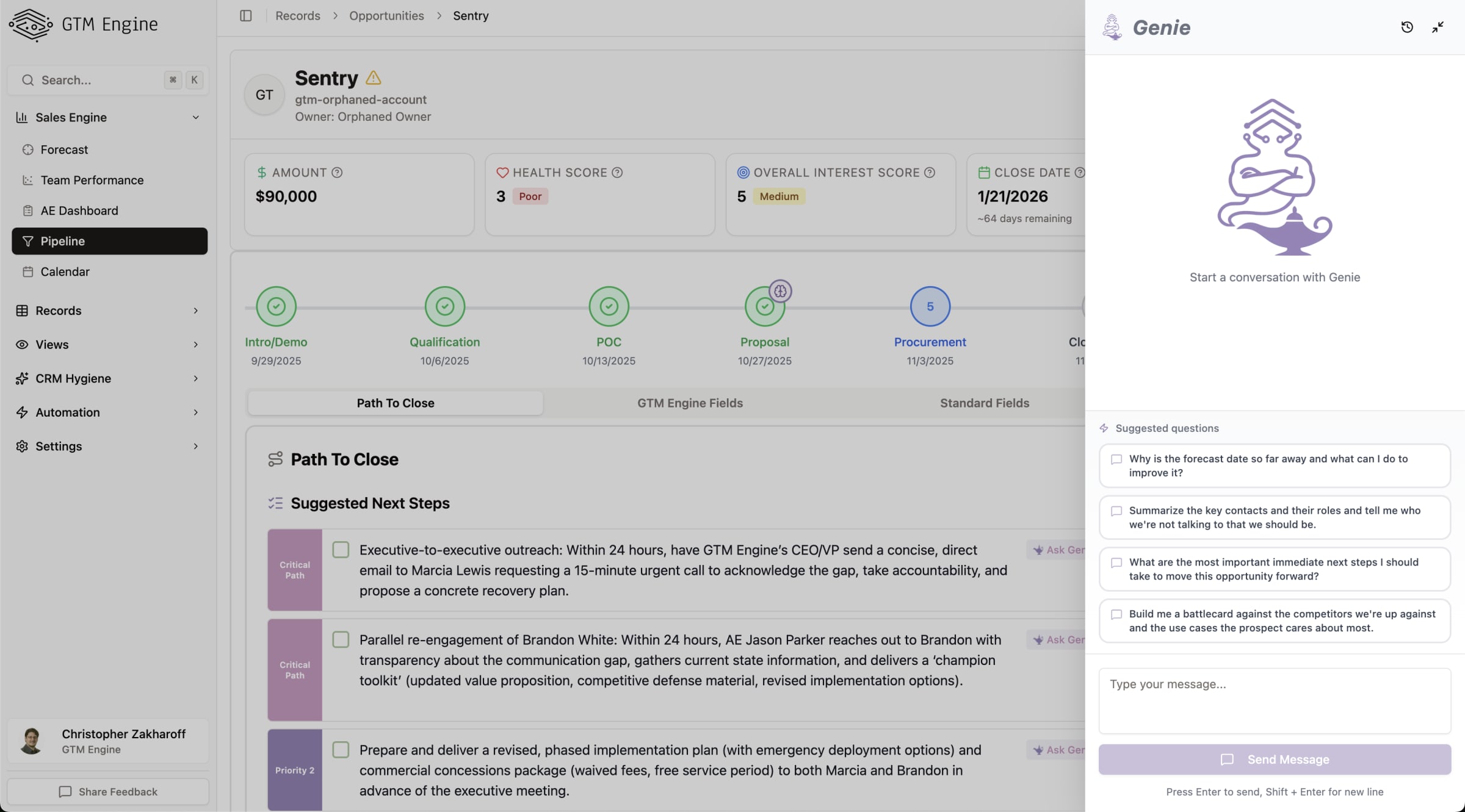This screenshot has height=812, width=1465.
Task: Click the Overall Interest Score help icon
Action: coord(930,173)
